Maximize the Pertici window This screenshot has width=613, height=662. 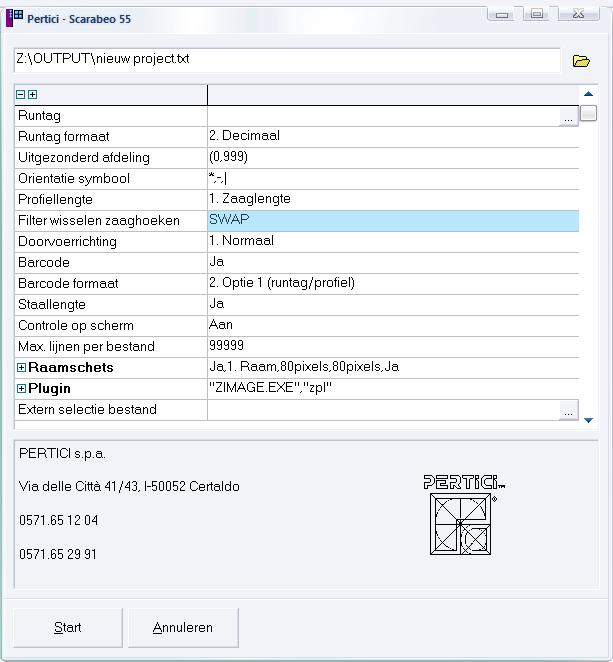click(537, 14)
